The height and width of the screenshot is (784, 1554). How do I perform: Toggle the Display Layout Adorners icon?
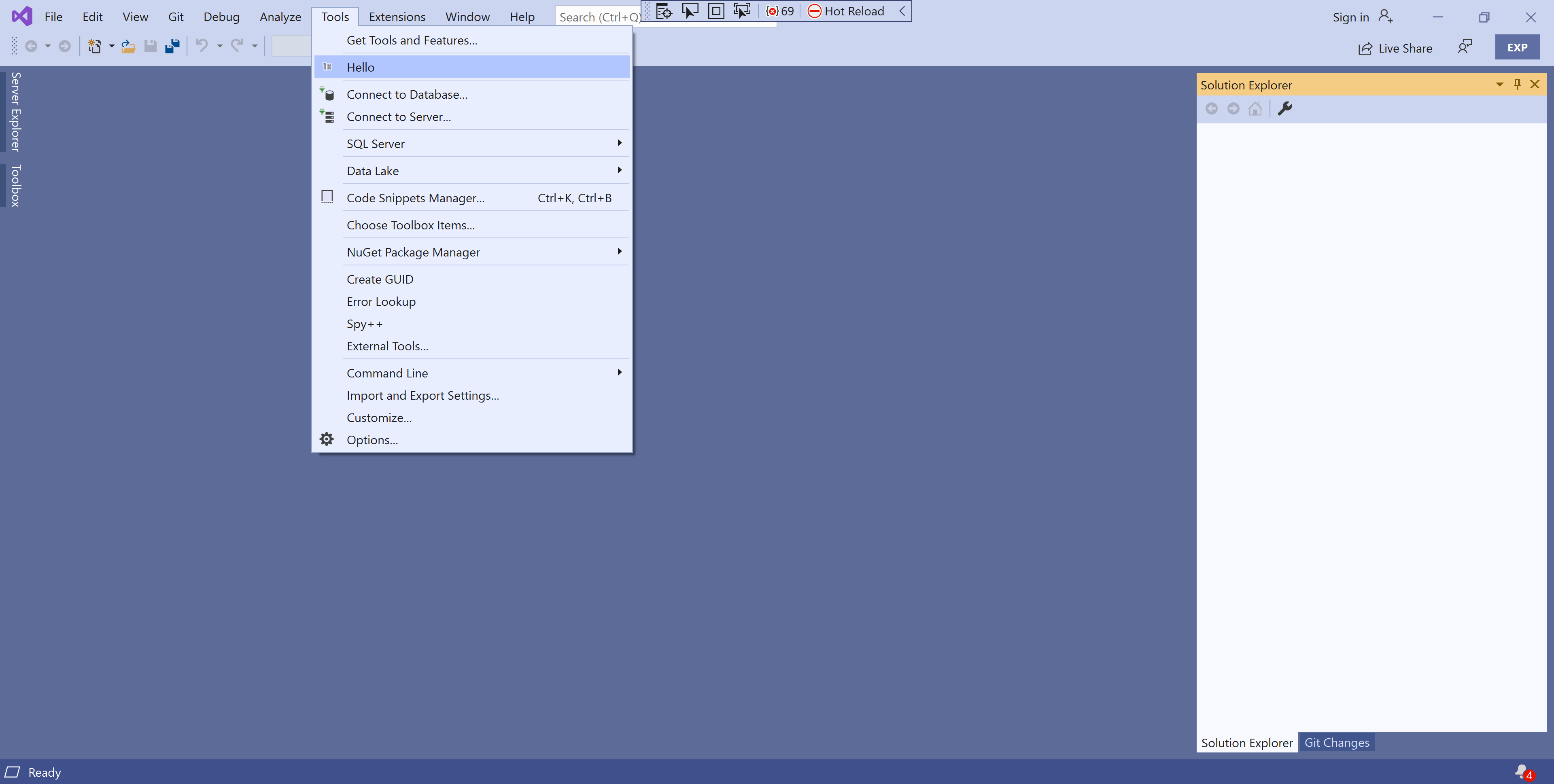point(716,11)
